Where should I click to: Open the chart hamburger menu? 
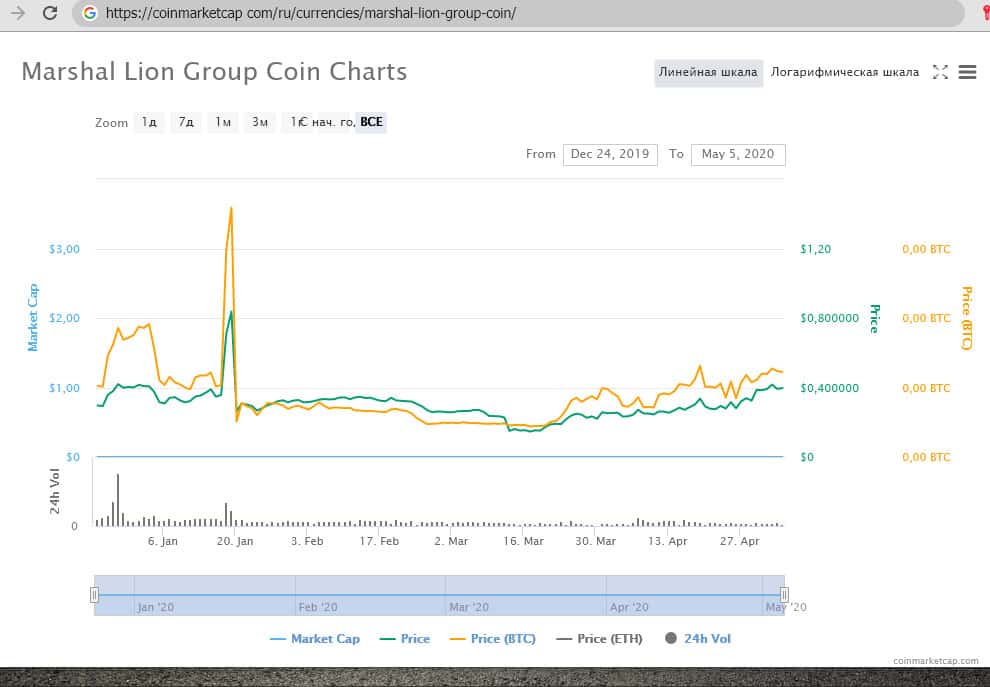pyautogui.click(x=967, y=72)
